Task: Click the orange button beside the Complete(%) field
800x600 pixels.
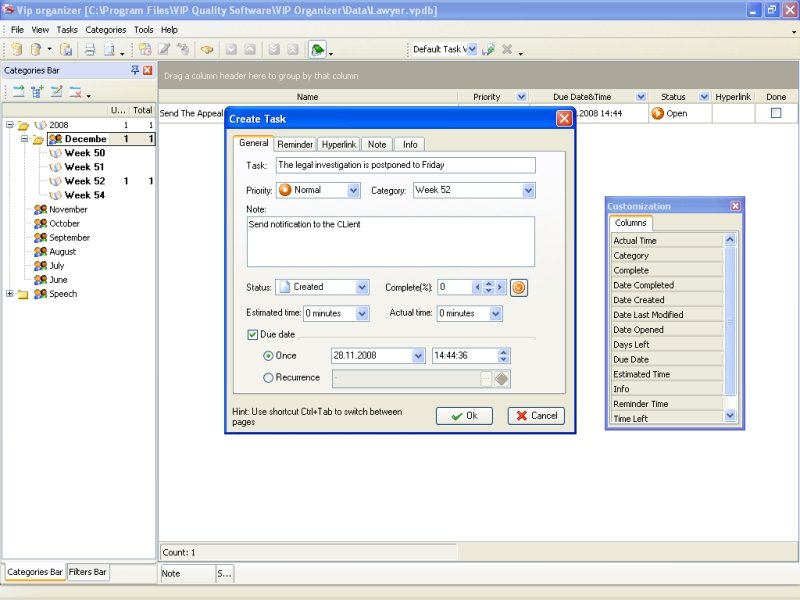Action: point(519,287)
